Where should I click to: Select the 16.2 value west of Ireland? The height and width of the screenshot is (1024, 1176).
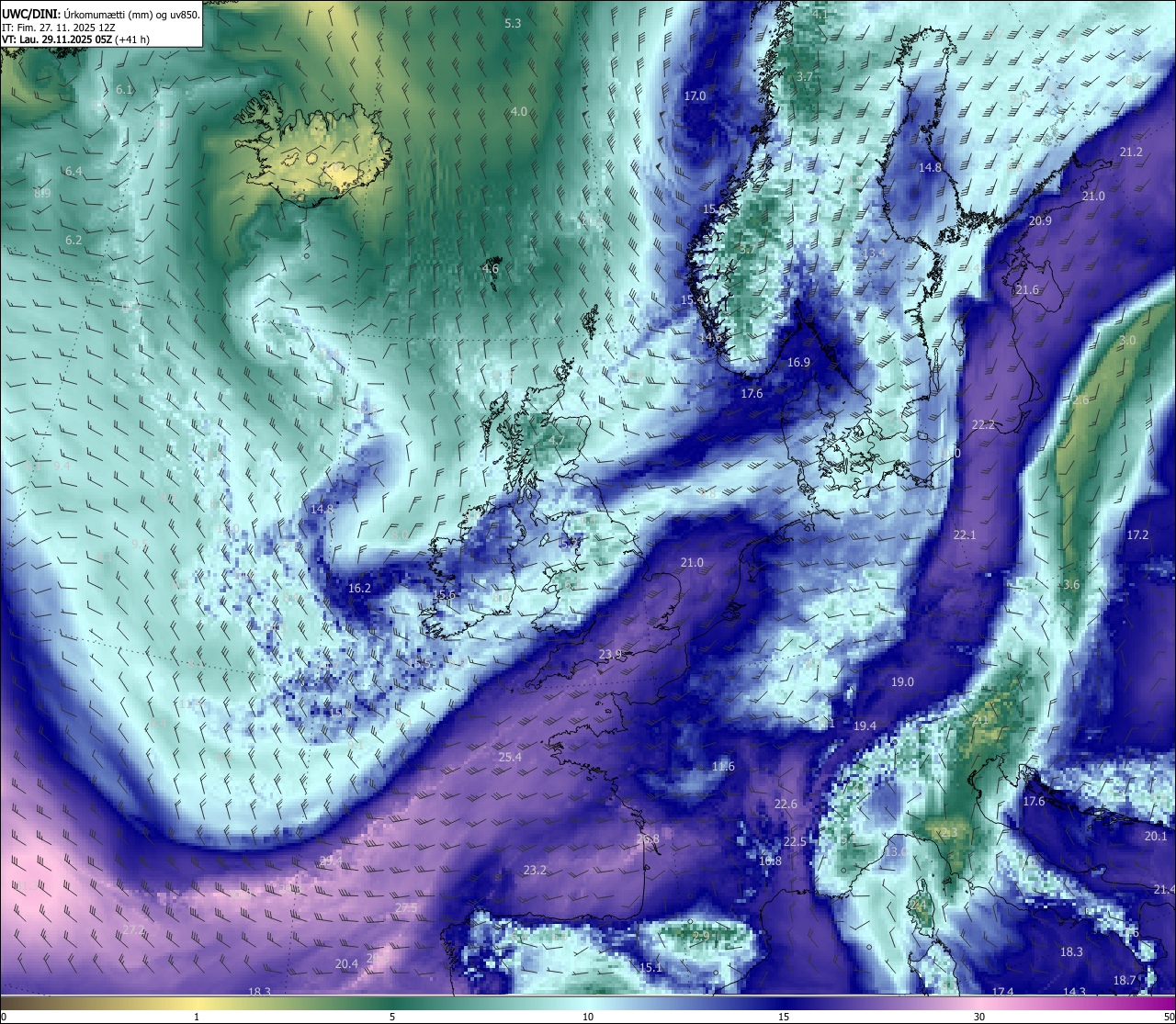pos(359,589)
